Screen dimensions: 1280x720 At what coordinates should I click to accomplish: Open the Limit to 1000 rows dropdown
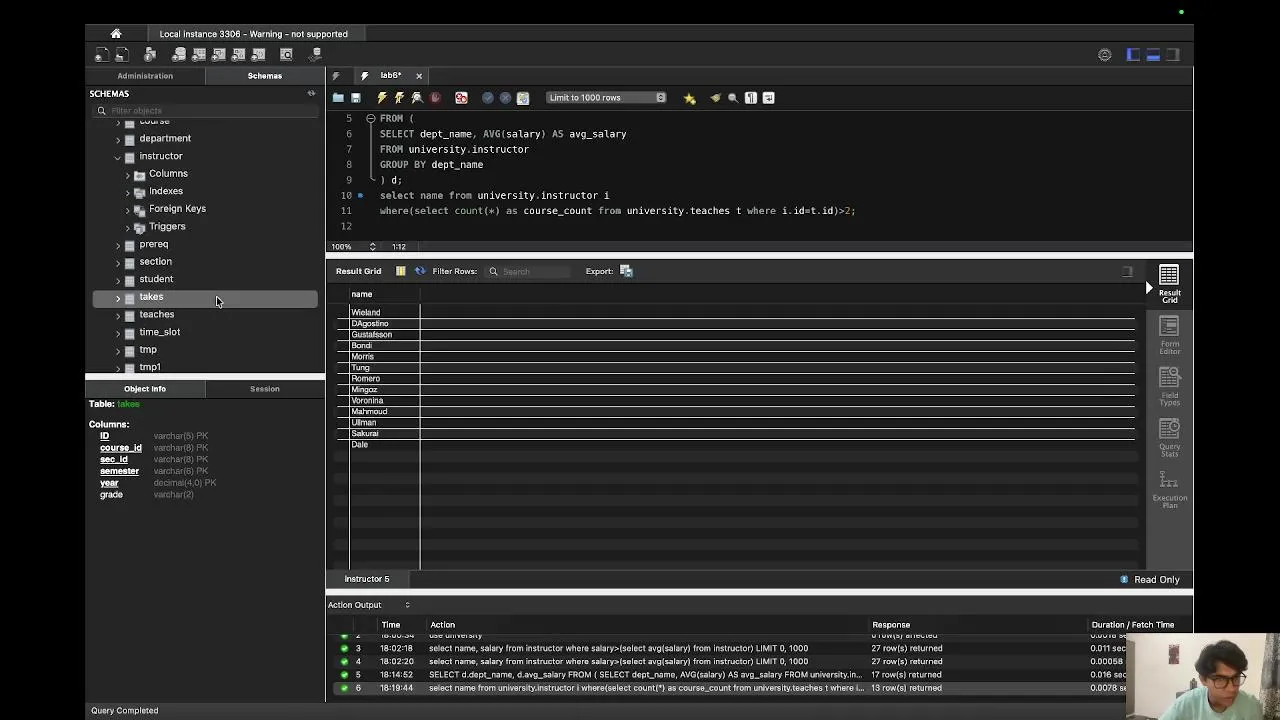pos(606,98)
